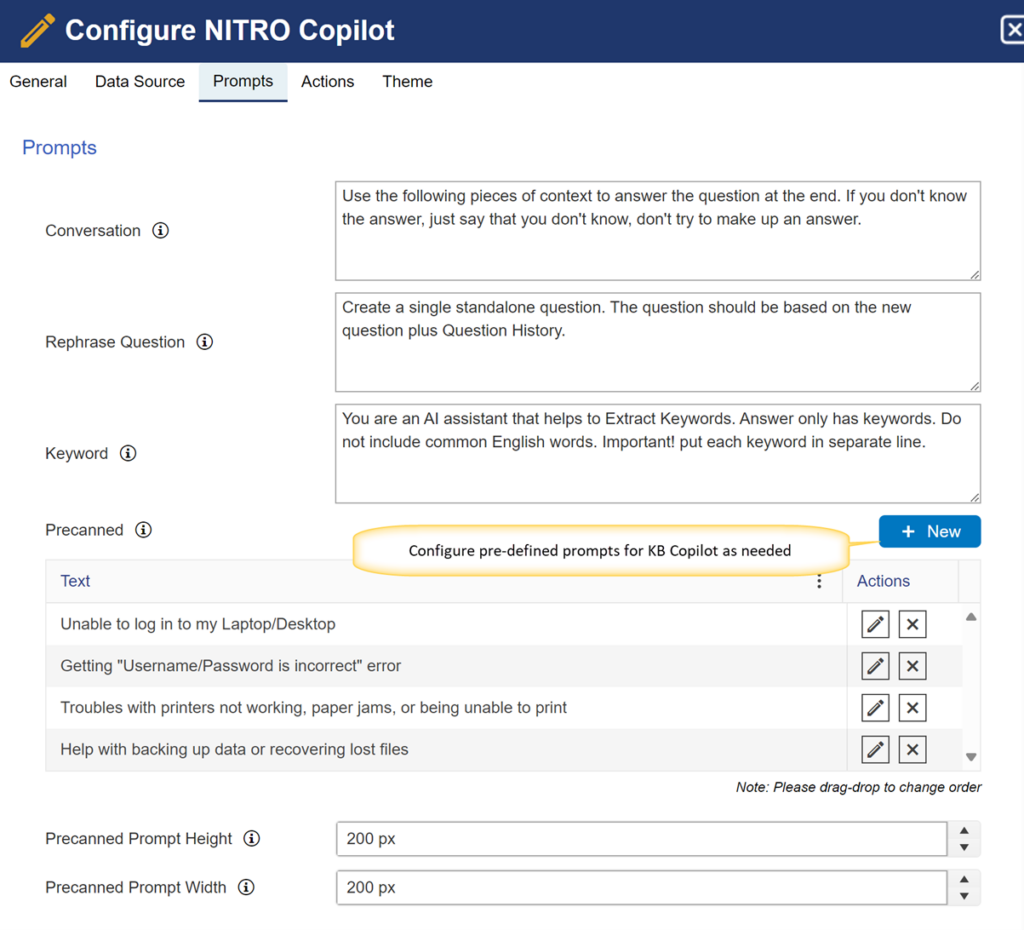Click the 'Conversation' field label
Viewport: 1024px width, 930px height.
coord(93,231)
